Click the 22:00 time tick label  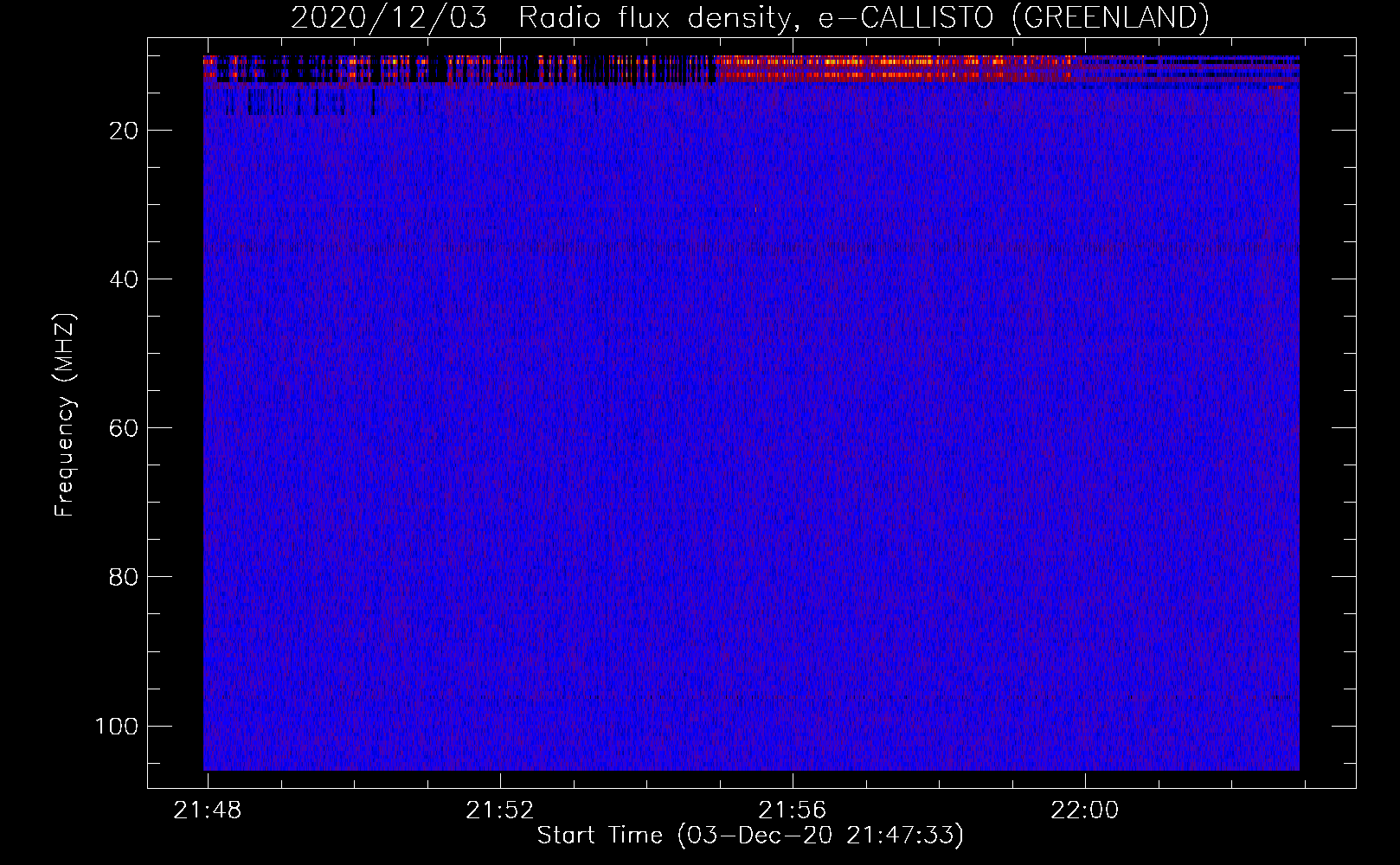tap(1085, 811)
